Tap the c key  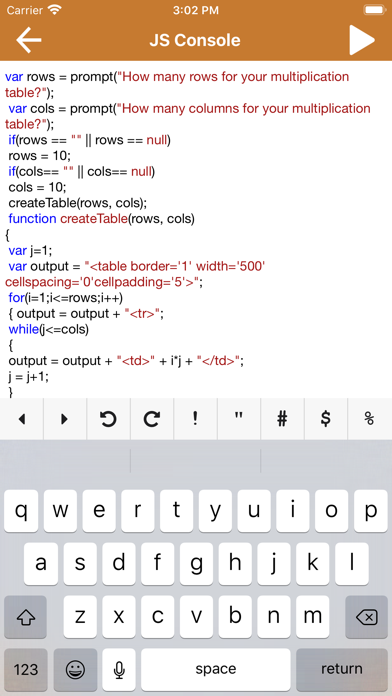157,617
